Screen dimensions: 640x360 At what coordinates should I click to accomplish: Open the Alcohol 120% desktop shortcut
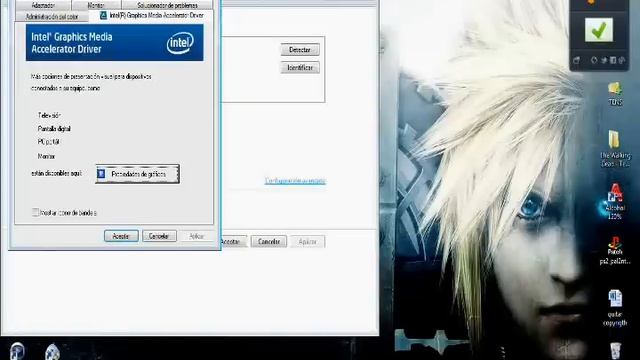615,201
